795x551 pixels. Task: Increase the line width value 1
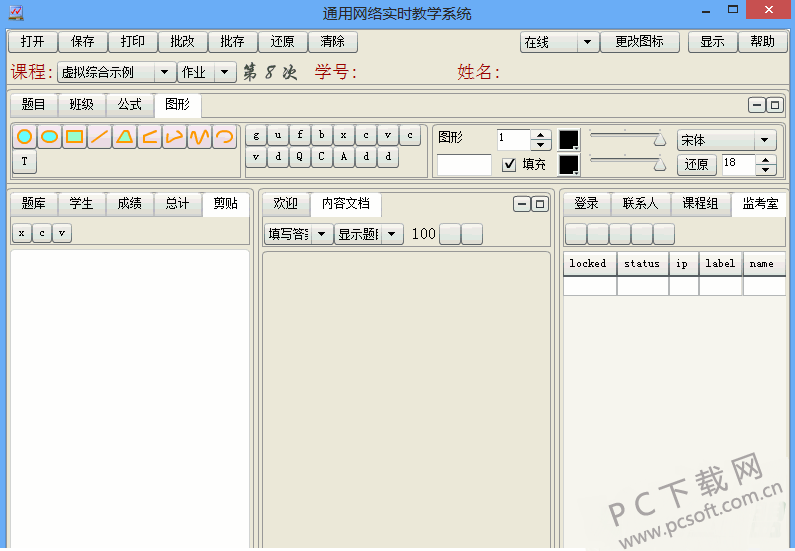[x=541, y=135]
